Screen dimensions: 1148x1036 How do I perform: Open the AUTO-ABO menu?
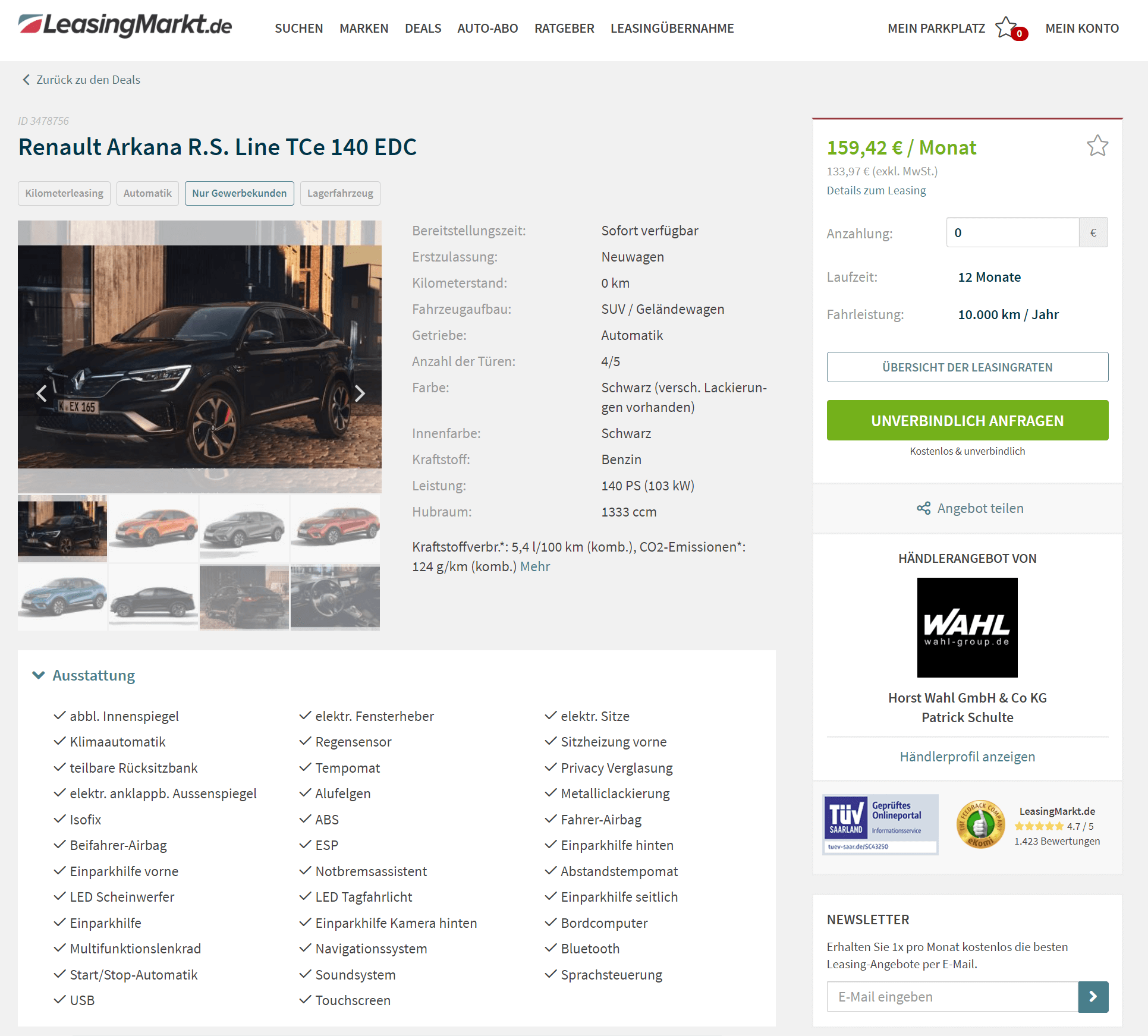pos(487,29)
